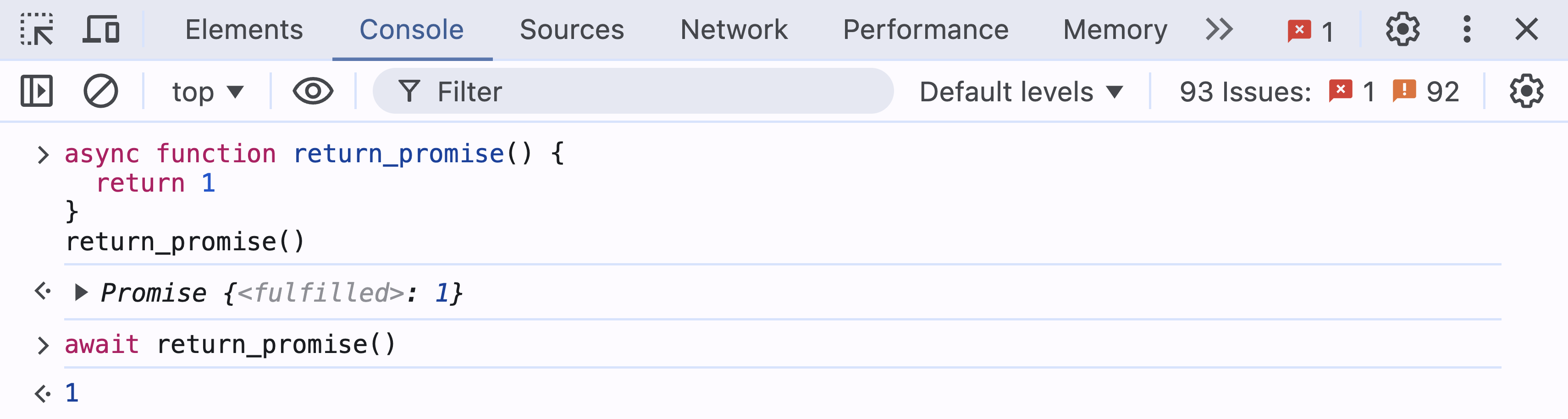The image size is (1568, 419).
Task: Open console settings gear icon
Action: pos(1526,91)
